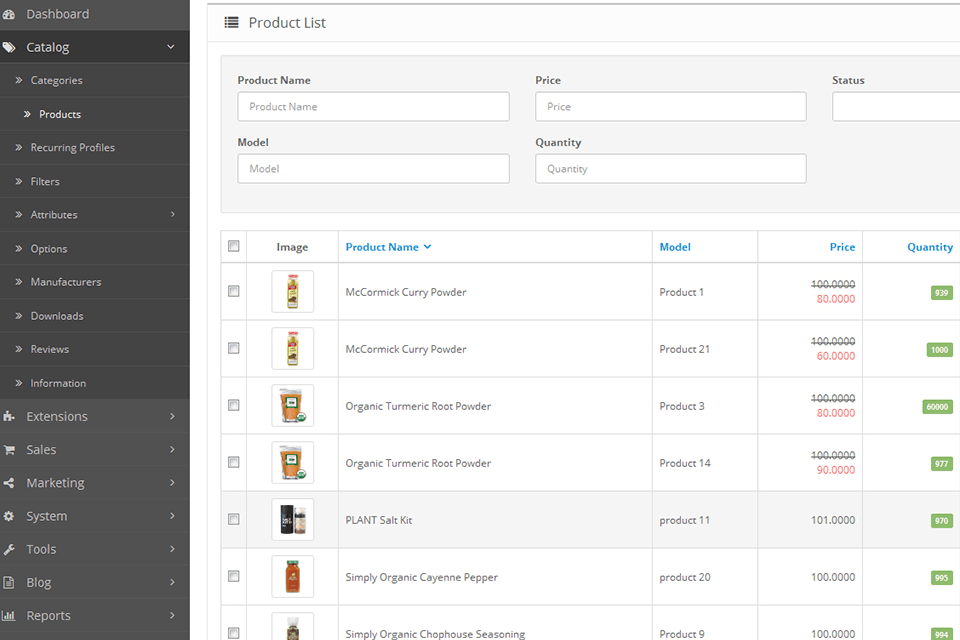Click the double-arrow icon beside Manufacturers
960x640 pixels.
click(19, 282)
